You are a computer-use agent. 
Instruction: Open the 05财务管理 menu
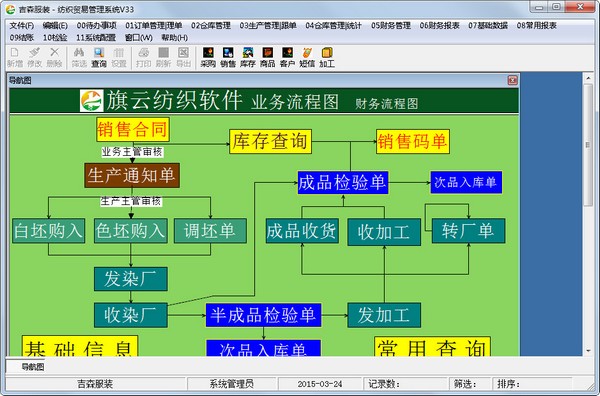coord(391,25)
